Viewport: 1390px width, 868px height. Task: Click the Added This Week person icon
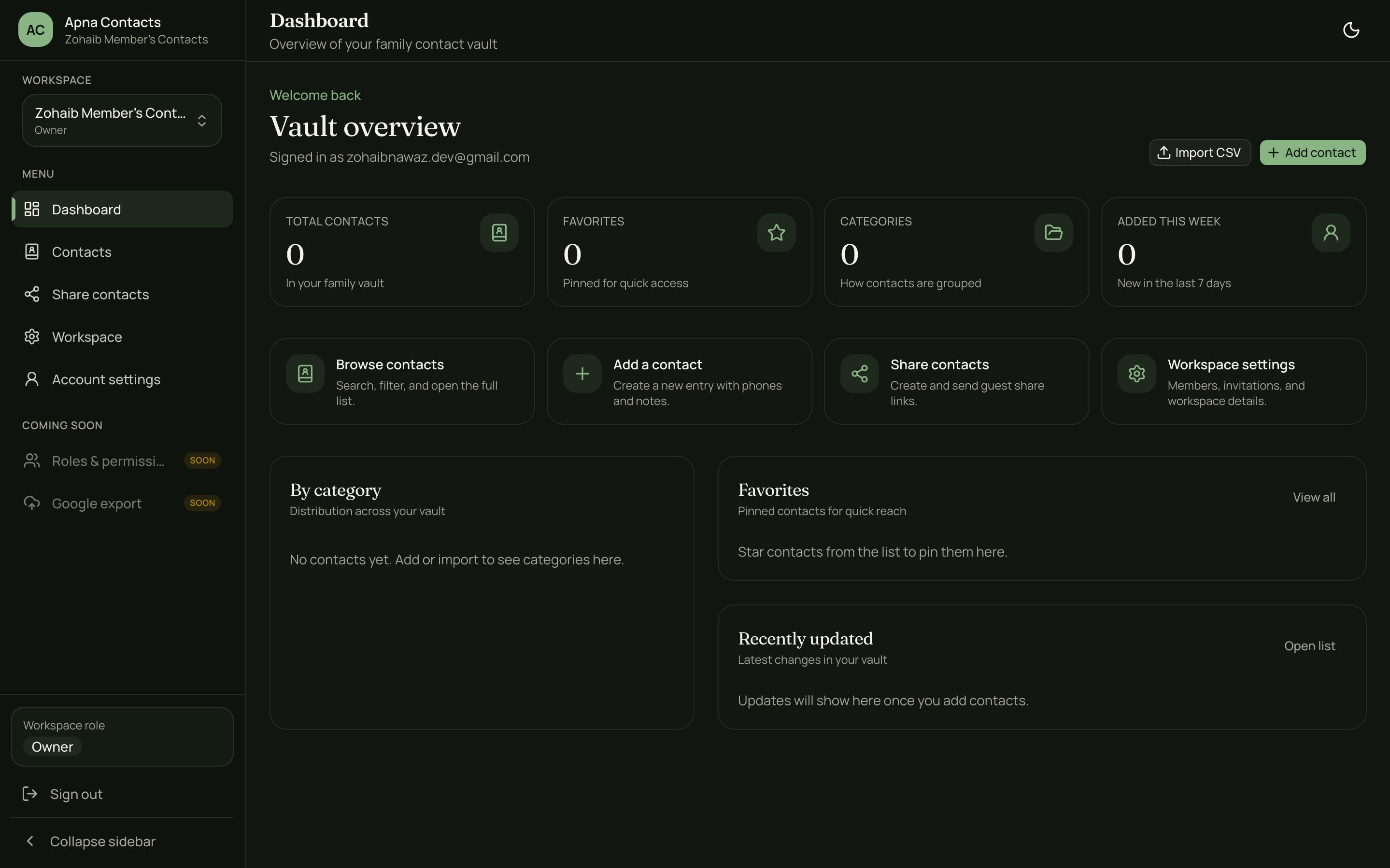click(1331, 233)
